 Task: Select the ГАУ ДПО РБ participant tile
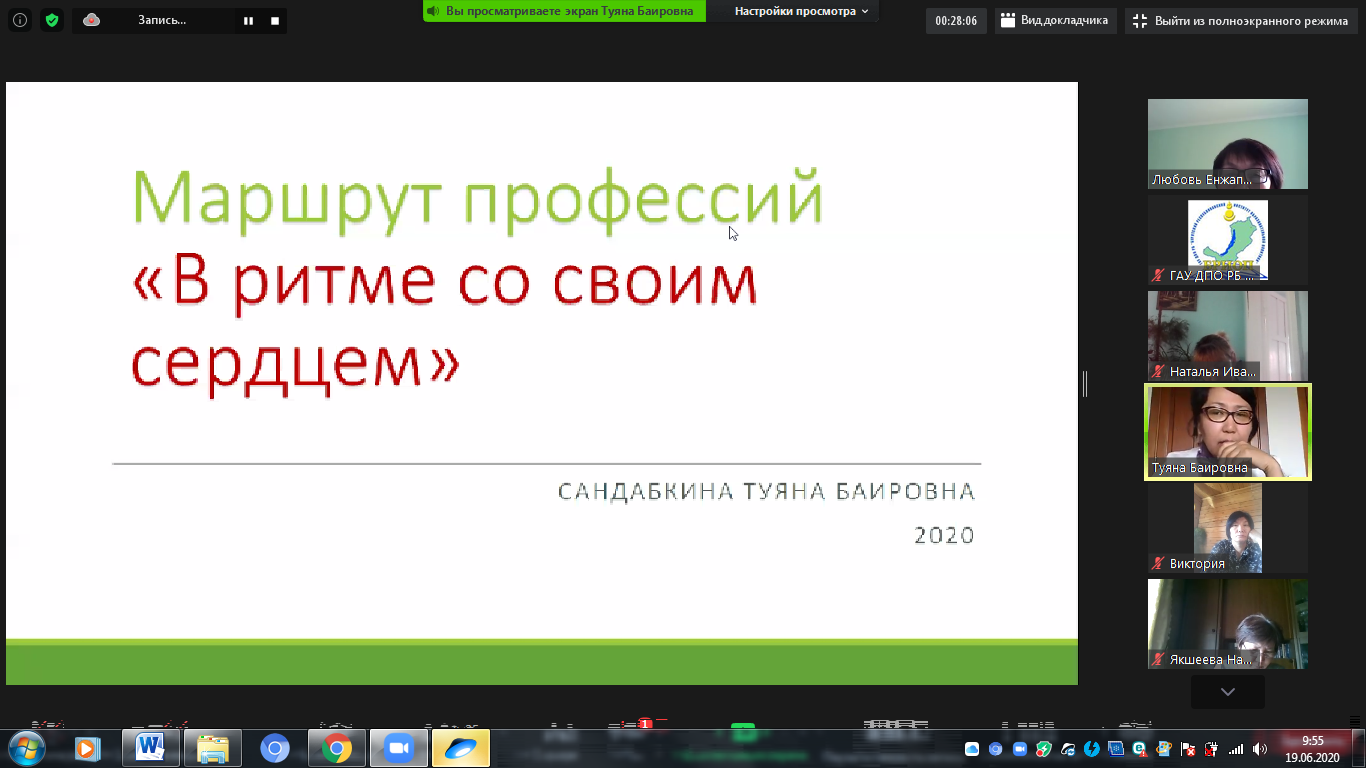click(x=1227, y=240)
